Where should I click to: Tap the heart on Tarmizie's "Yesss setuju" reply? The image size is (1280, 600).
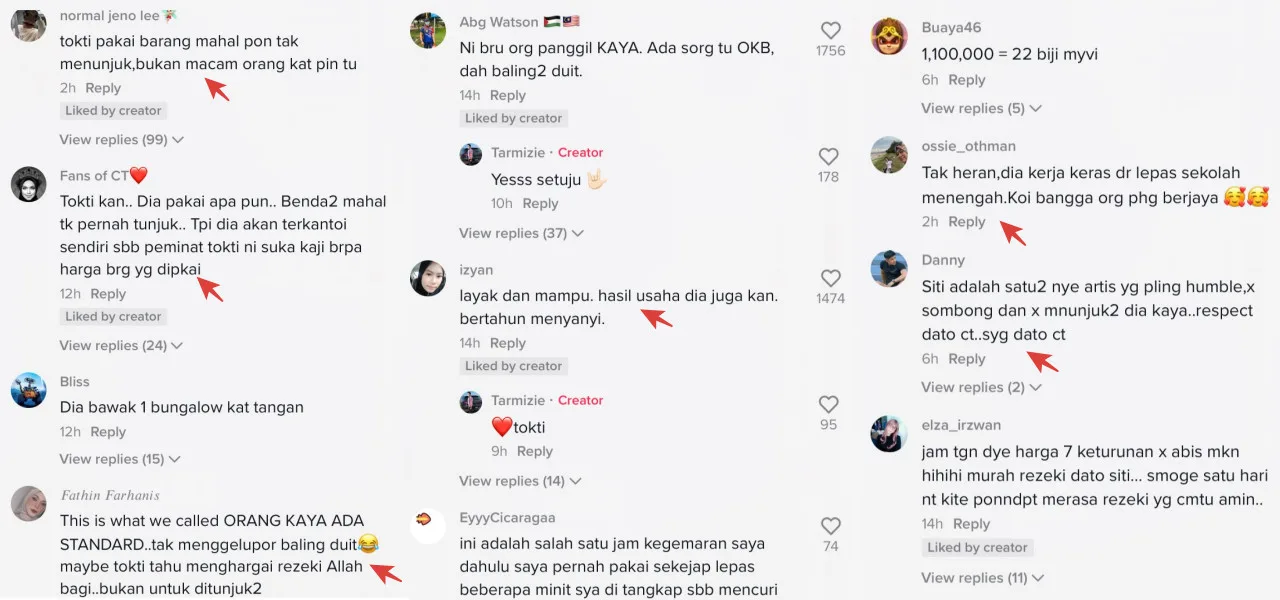click(828, 157)
